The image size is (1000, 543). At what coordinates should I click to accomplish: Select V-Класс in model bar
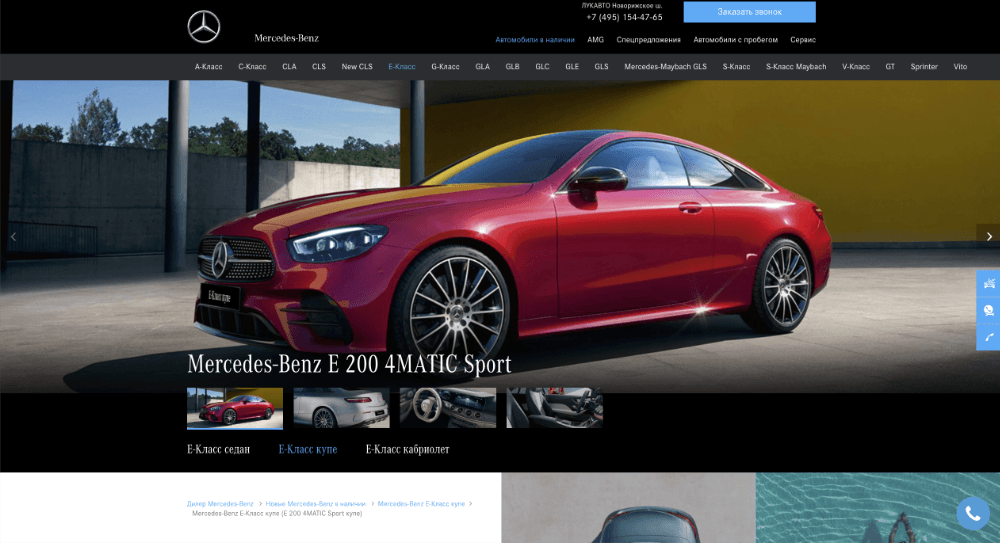pyautogui.click(x=856, y=66)
